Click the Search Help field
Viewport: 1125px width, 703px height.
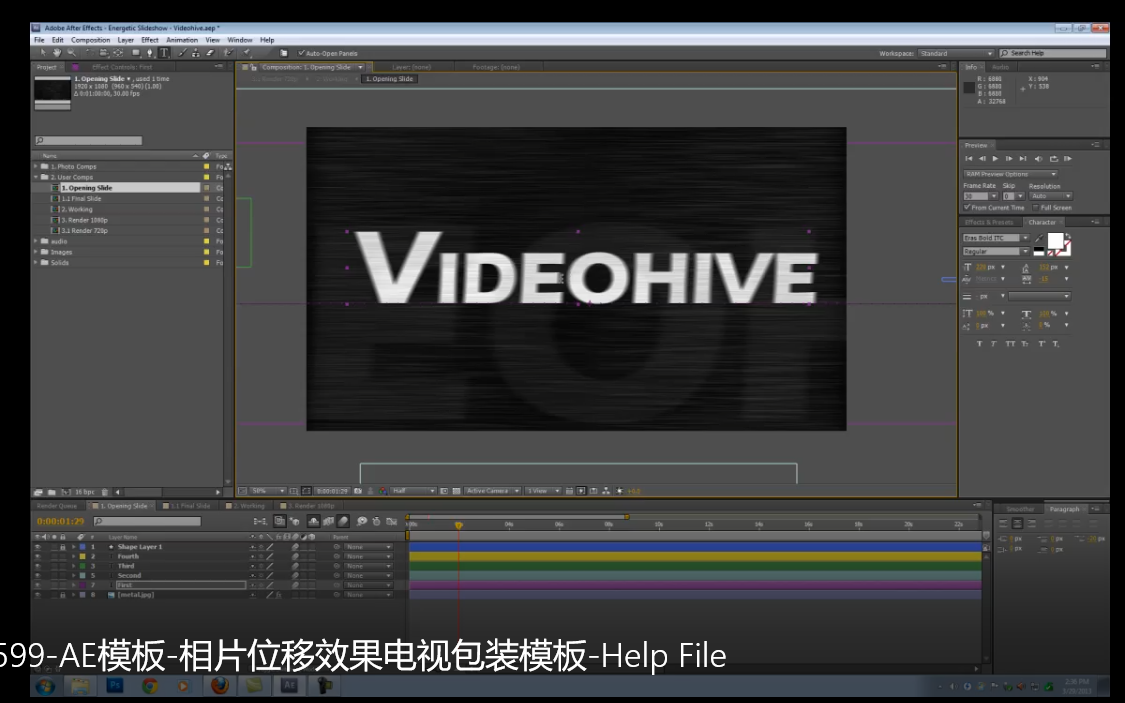tap(1053, 53)
